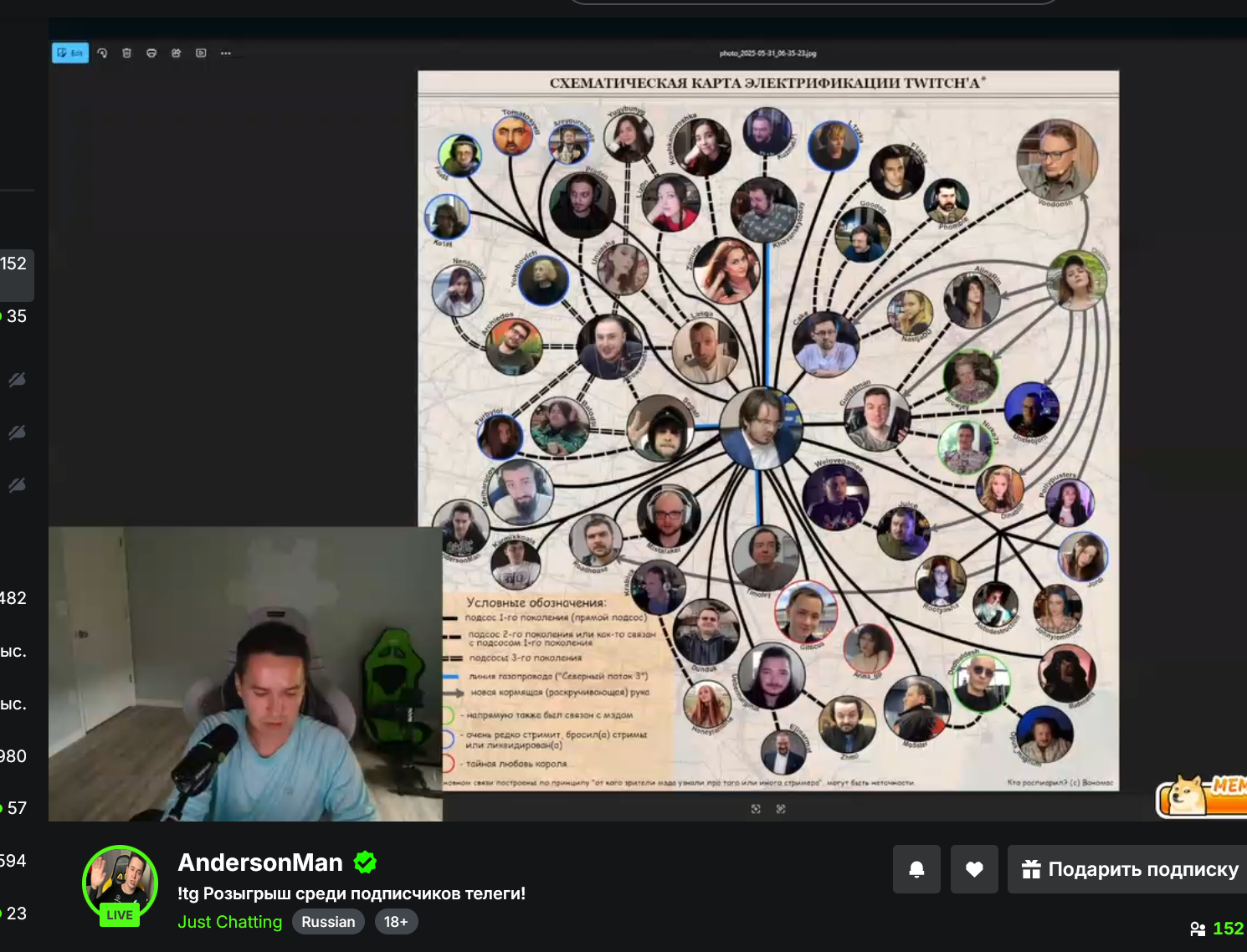
Task: Click the webcam overlay of the streamer
Action: tap(245, 674)
